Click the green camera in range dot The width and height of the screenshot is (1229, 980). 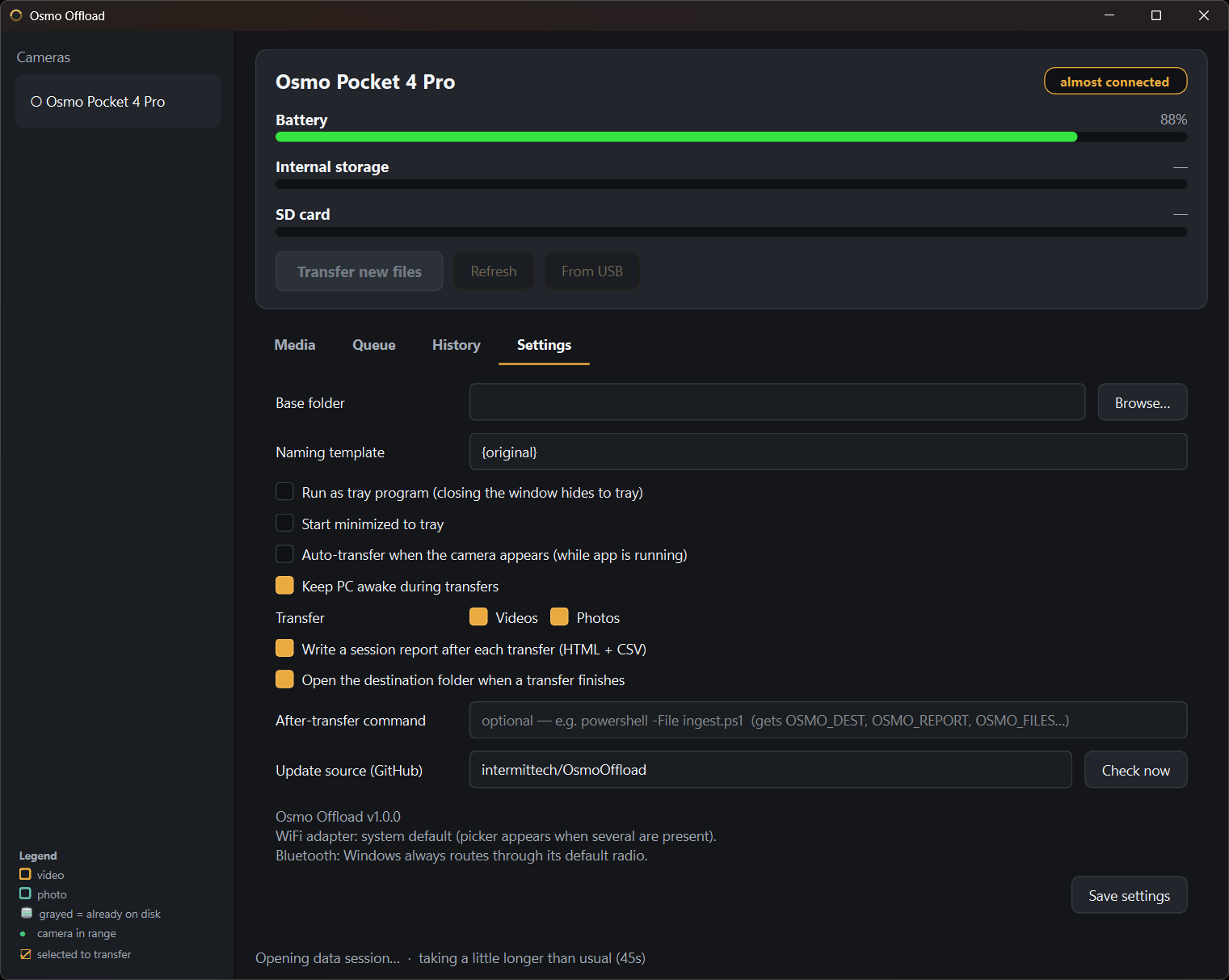[23, 934]
